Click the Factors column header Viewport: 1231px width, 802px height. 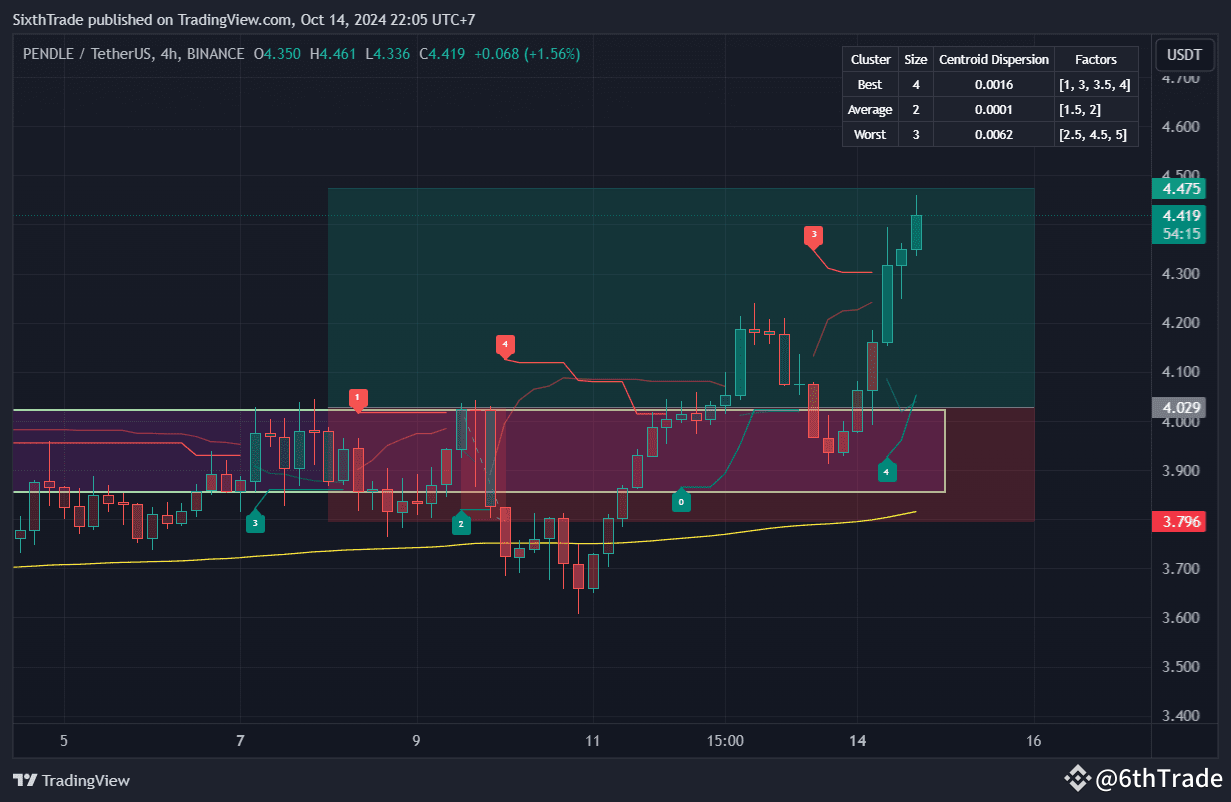1096,59
